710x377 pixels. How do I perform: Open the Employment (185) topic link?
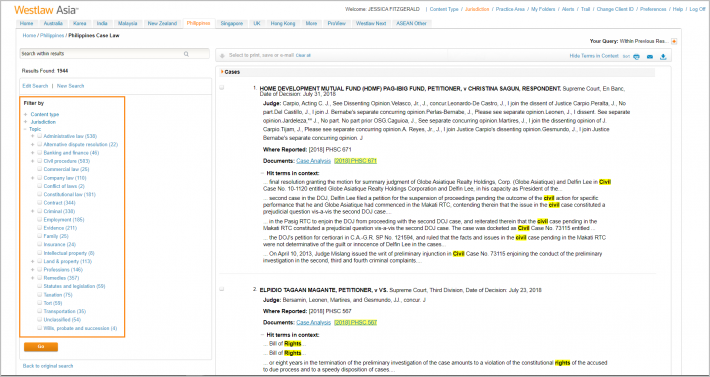(64, 220)
